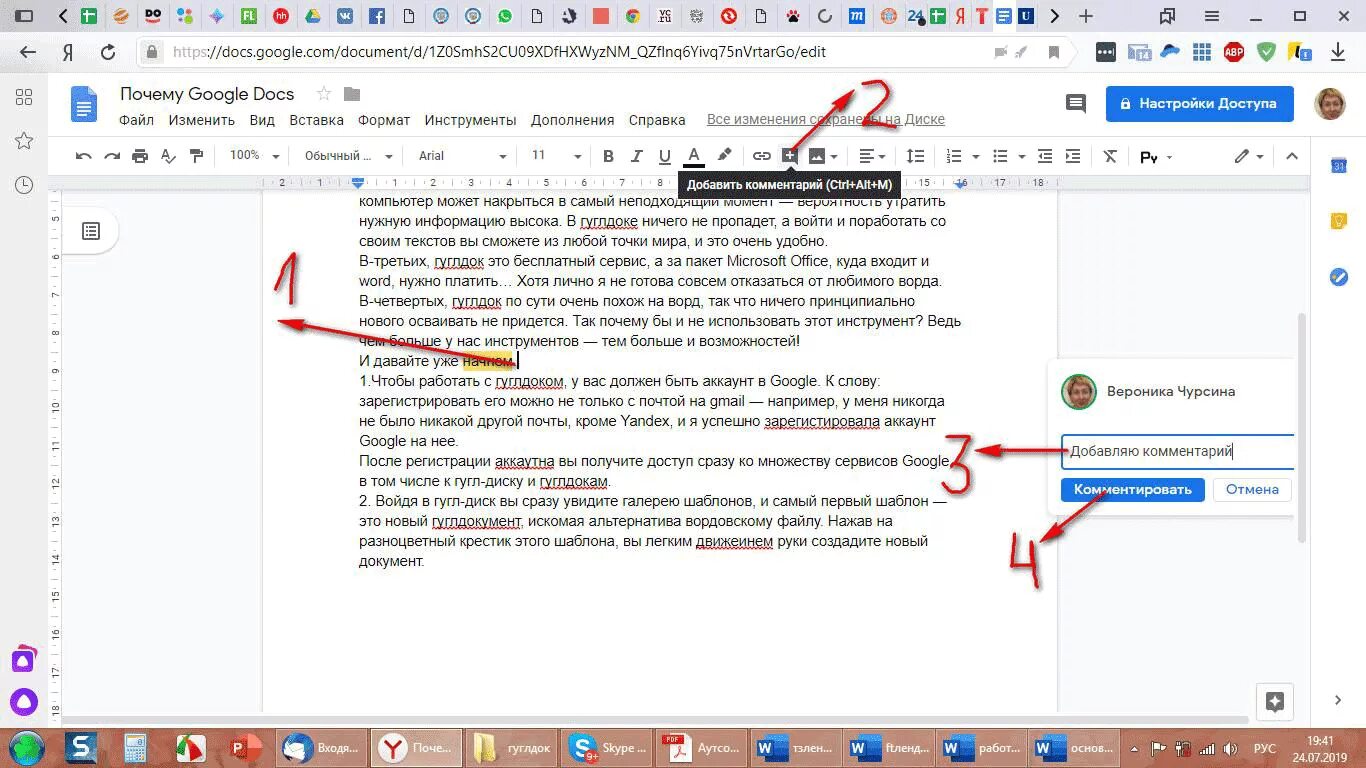Click the Explore button at bottom right
Screen dimensions: 1366x768
pos(1274,701)
